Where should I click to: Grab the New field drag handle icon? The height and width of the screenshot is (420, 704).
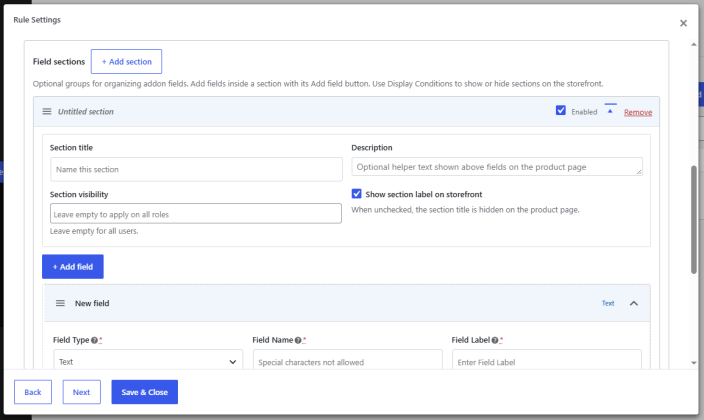pos(60,303)
